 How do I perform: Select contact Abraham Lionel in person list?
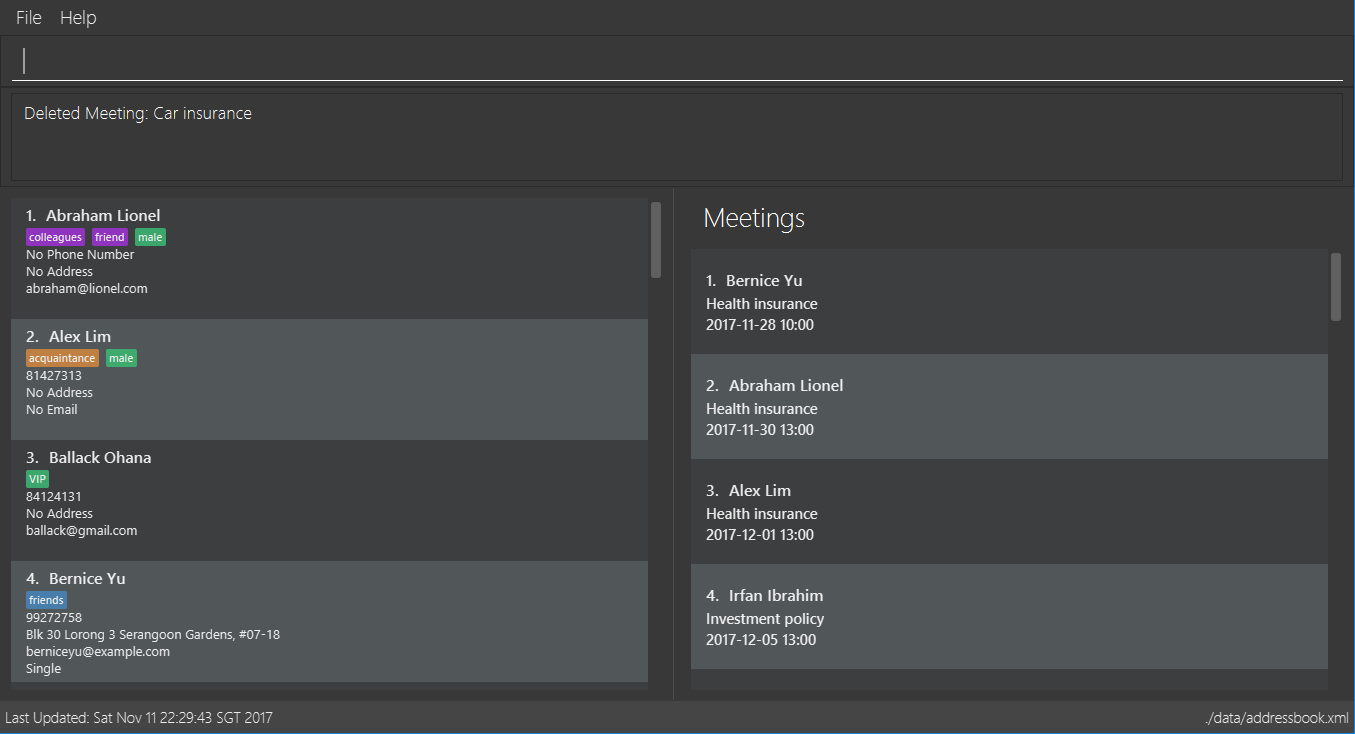[x=329, y=258]
